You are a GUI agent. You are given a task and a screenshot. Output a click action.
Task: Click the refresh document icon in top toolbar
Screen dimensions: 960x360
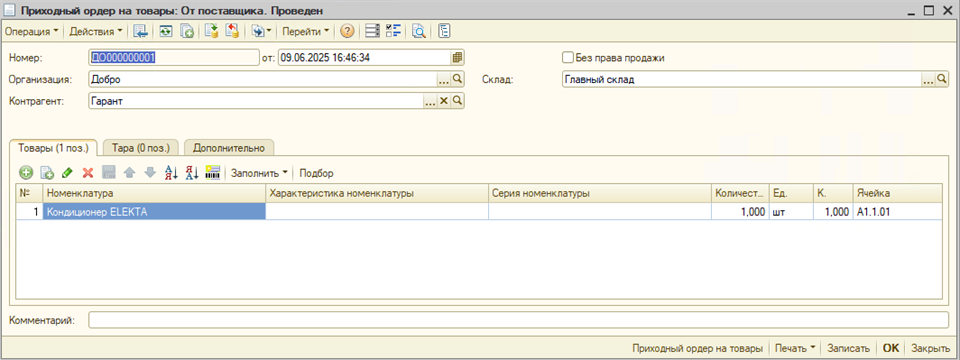(x=165, y=31)
